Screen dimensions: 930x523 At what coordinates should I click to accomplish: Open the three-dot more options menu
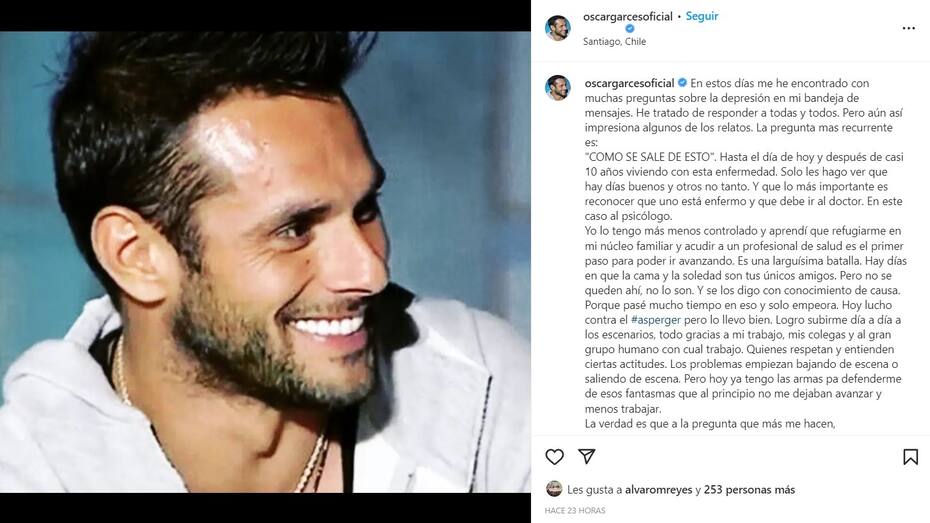909,28
